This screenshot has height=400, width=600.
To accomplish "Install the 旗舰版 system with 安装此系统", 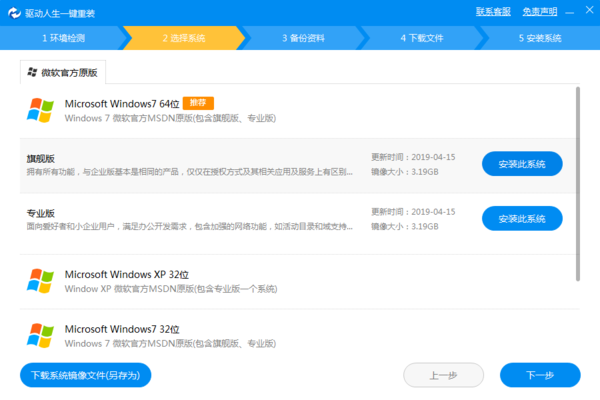I will pos(521,163).
